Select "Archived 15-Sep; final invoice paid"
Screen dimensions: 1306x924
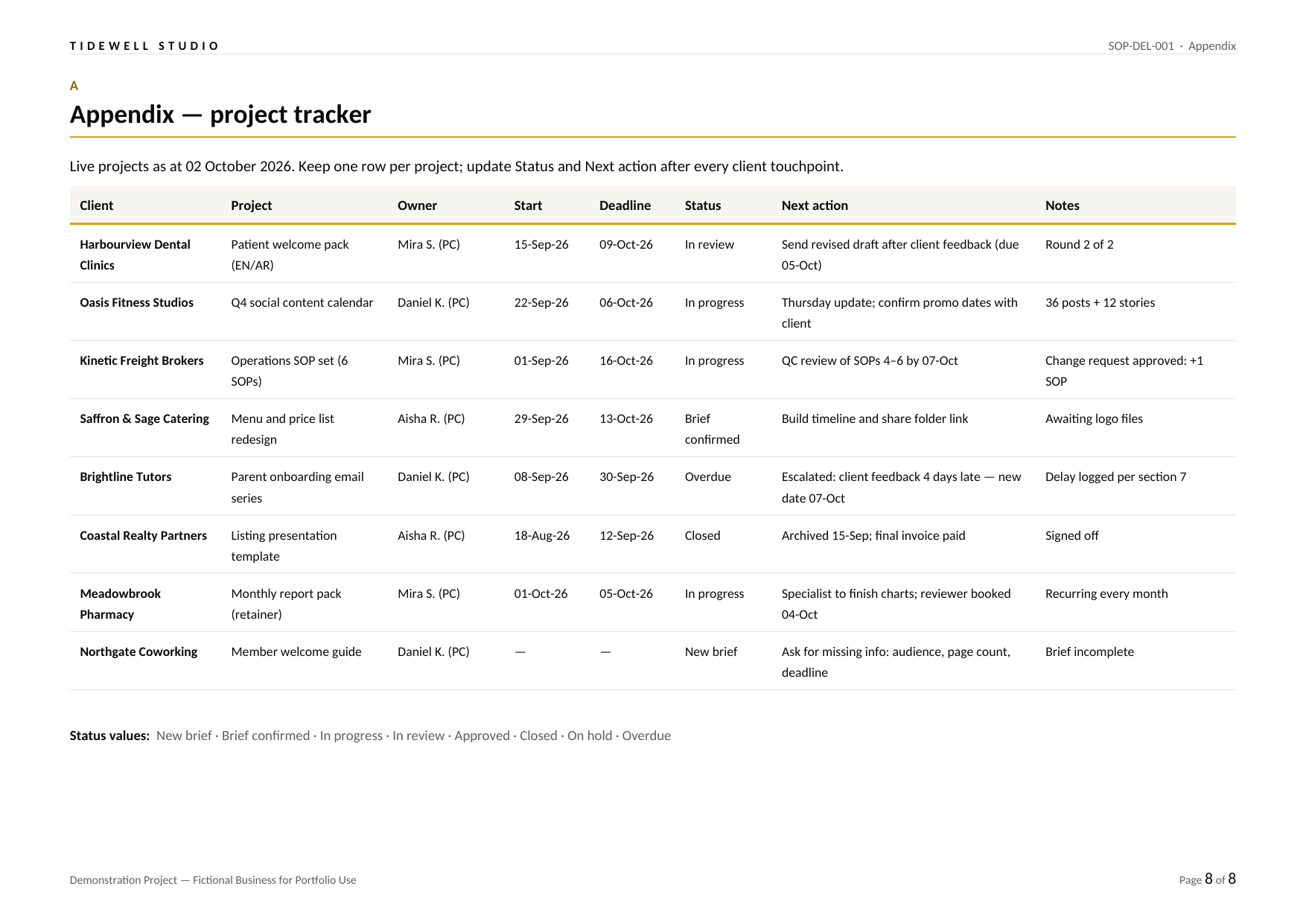(873, 535)
